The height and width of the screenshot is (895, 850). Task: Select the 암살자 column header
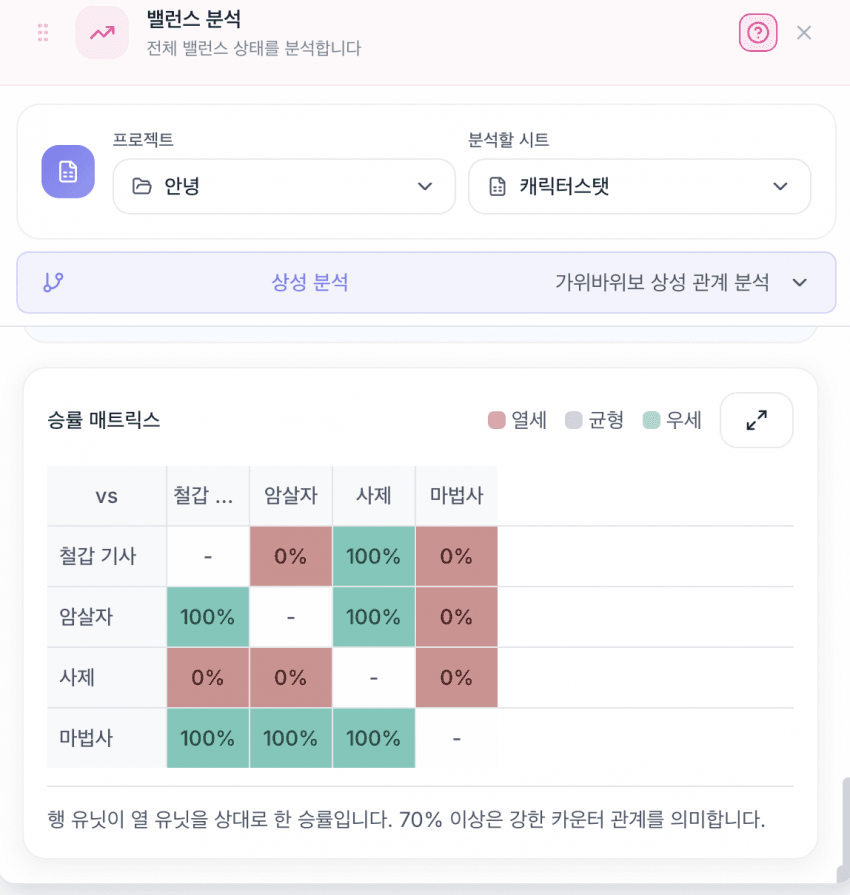point(291,495)
